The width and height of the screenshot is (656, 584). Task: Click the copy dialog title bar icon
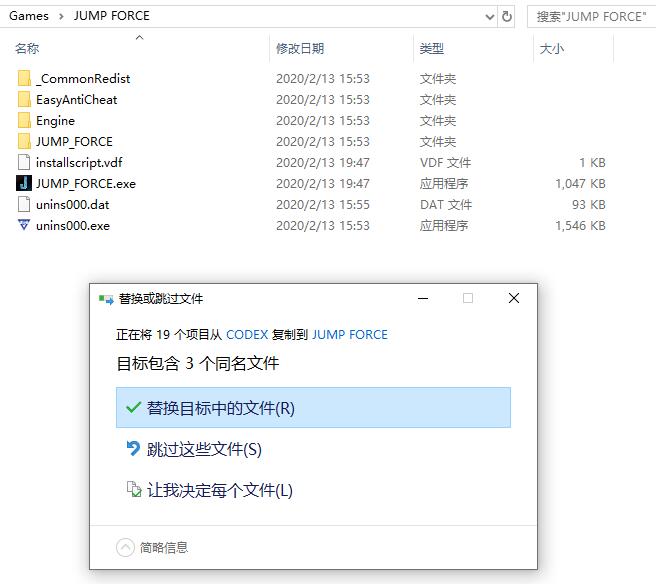point(106,299)
